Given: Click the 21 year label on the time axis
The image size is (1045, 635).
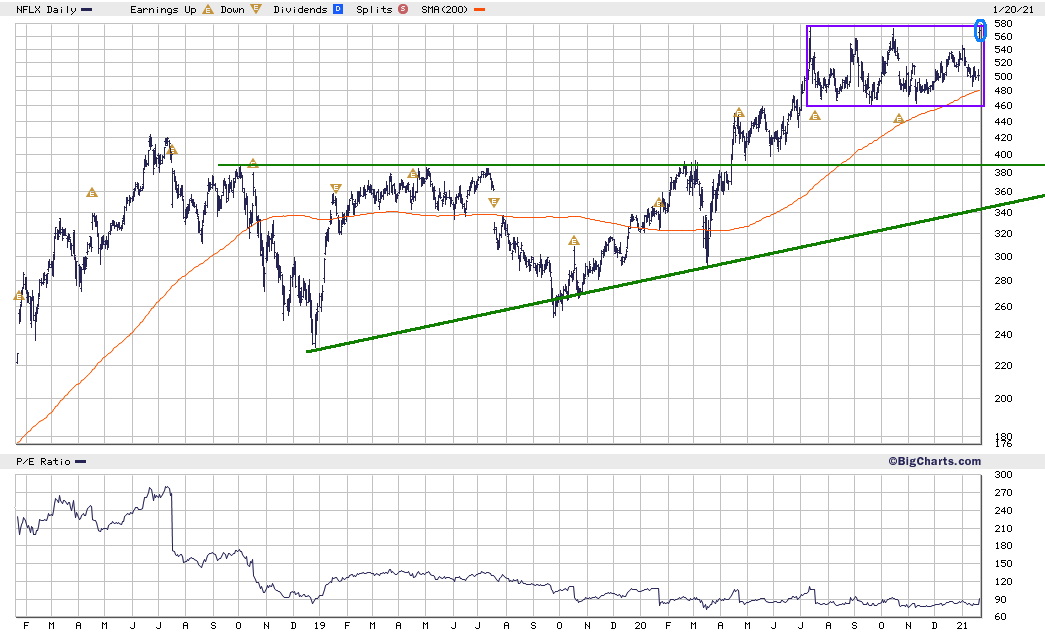Looking at the screenshot, I should 962,626.
